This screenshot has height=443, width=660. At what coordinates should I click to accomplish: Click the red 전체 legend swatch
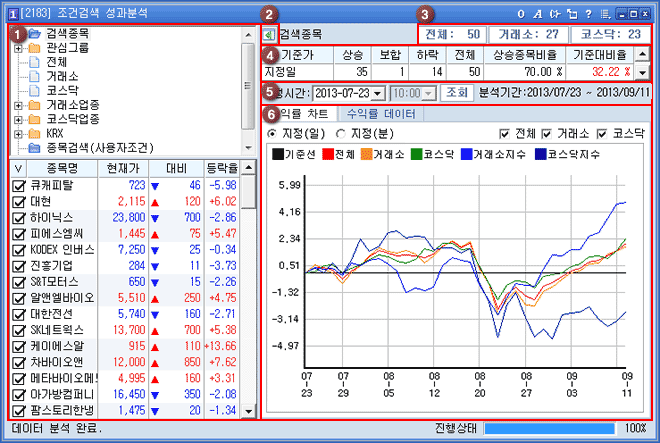326,155
